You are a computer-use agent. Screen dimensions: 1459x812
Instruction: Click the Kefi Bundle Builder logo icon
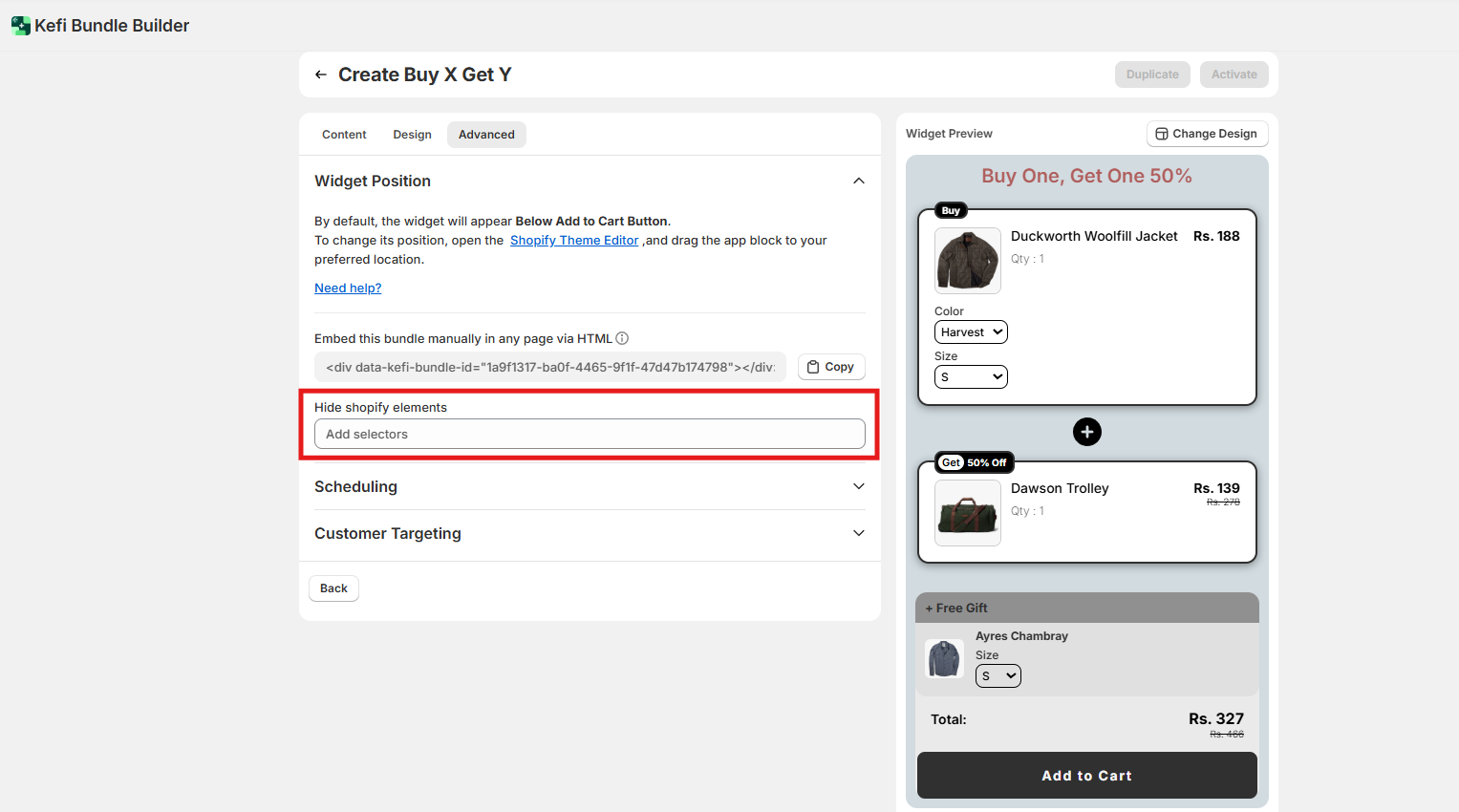click(20, 26)
